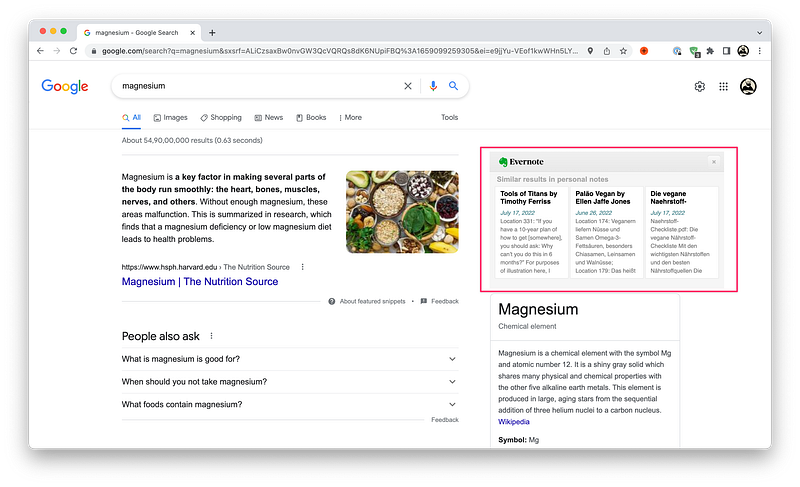The width and height of the screenshot is (800, 487).
Task: Go forward with the browser forward arrow
Action: 57,51
